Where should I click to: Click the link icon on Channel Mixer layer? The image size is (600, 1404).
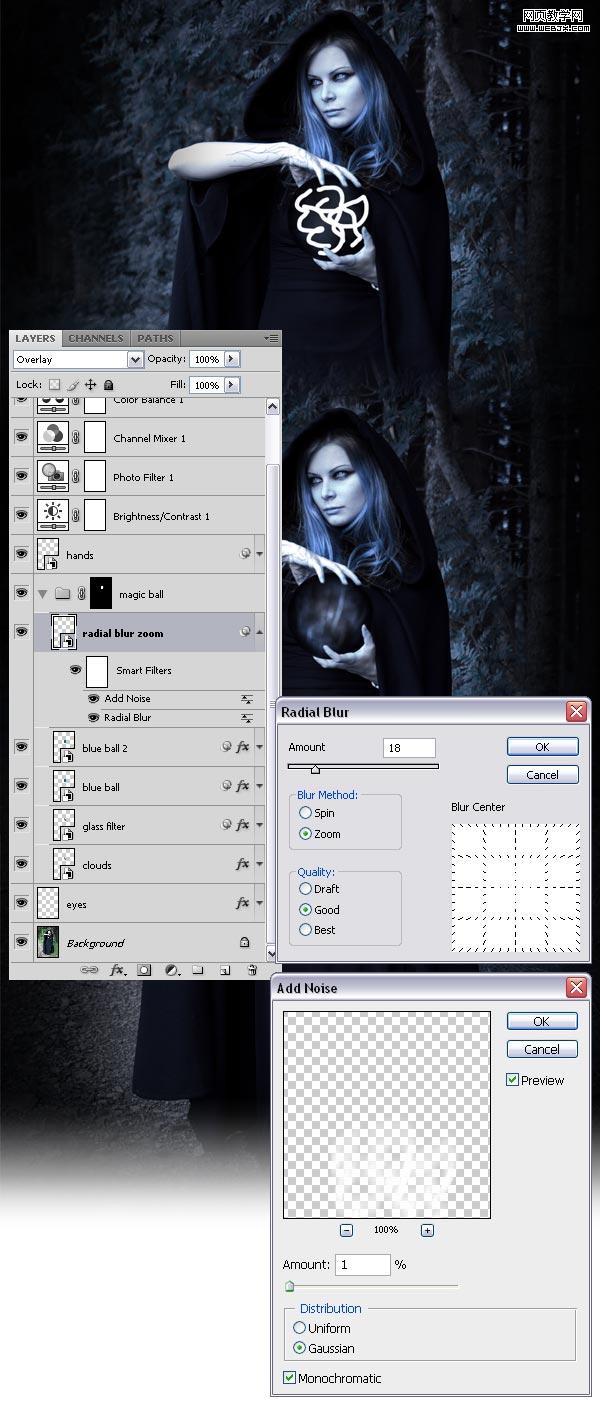pyautogui.click(x=74, y=438)
